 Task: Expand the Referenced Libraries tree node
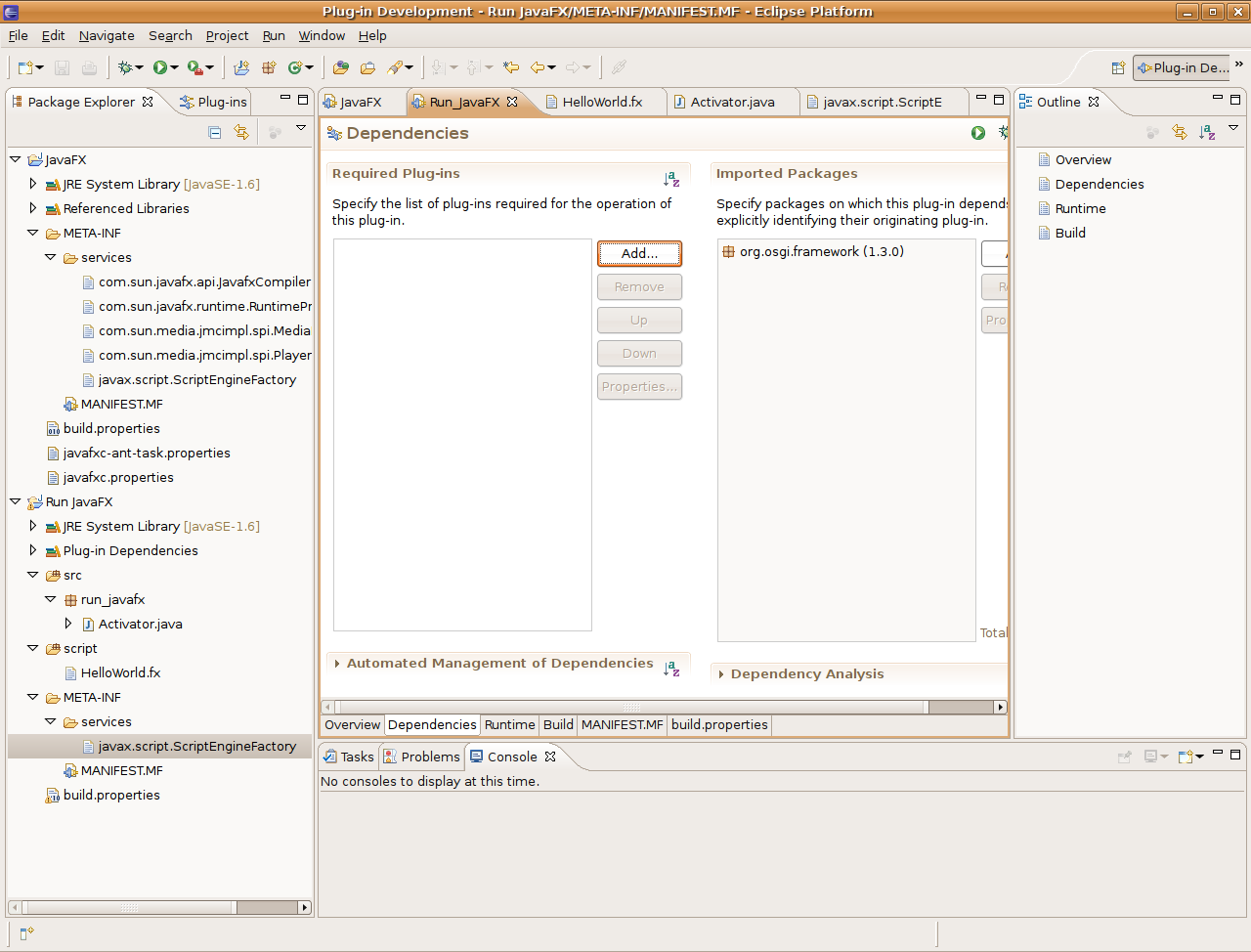33,208
